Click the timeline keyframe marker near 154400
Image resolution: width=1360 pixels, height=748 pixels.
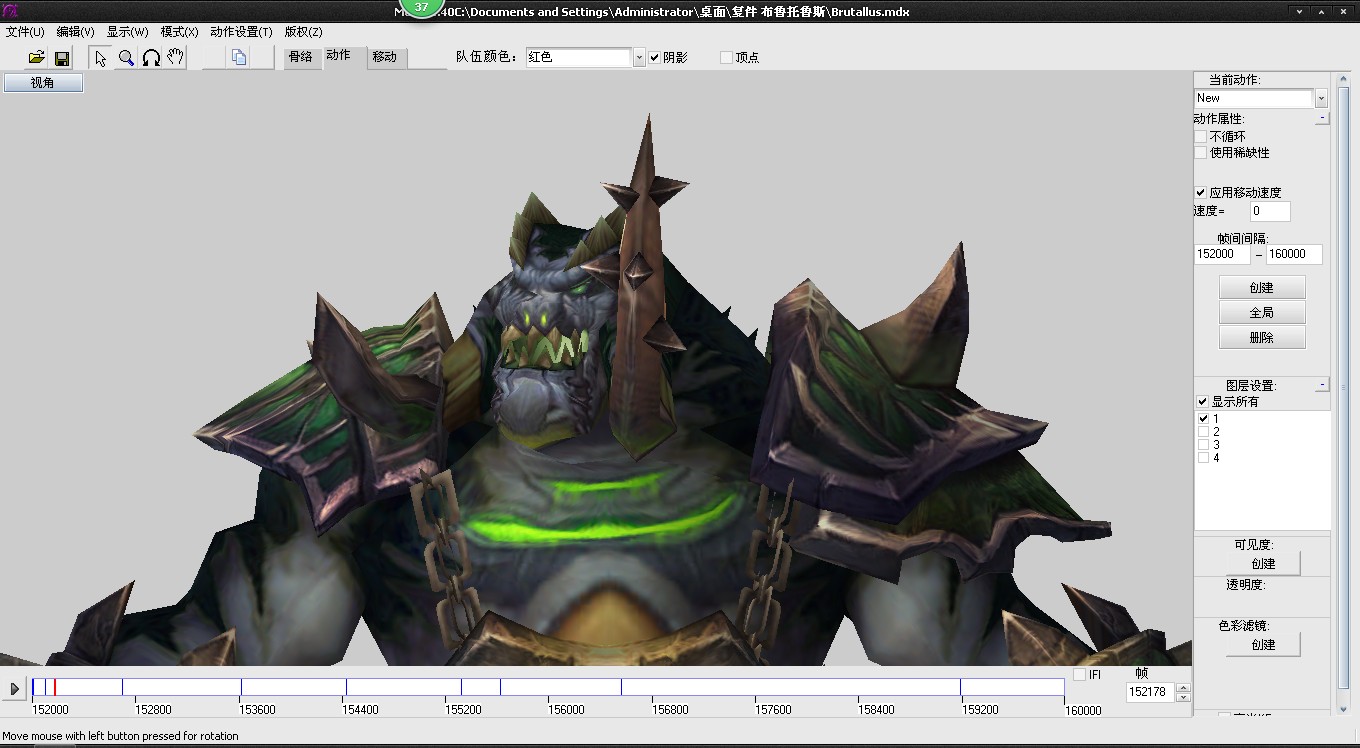click(346, 687)
